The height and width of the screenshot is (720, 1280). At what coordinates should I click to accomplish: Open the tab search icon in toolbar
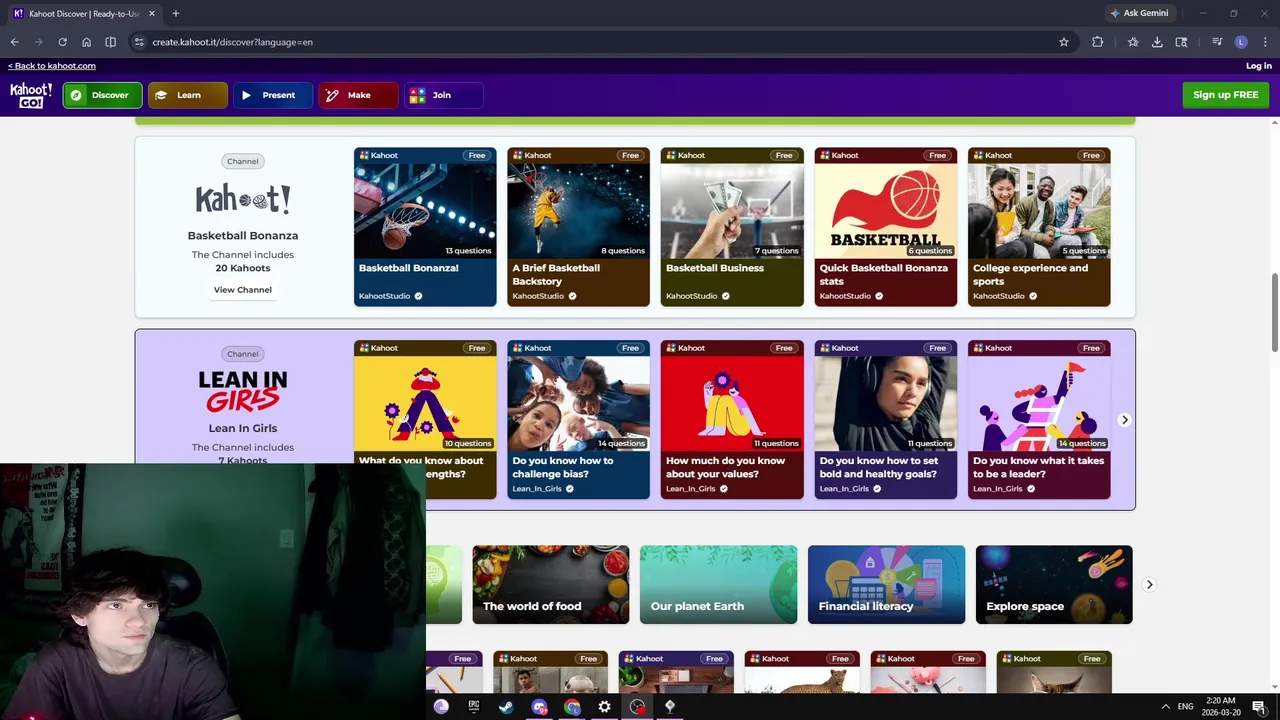click(x=1181, y=42)
